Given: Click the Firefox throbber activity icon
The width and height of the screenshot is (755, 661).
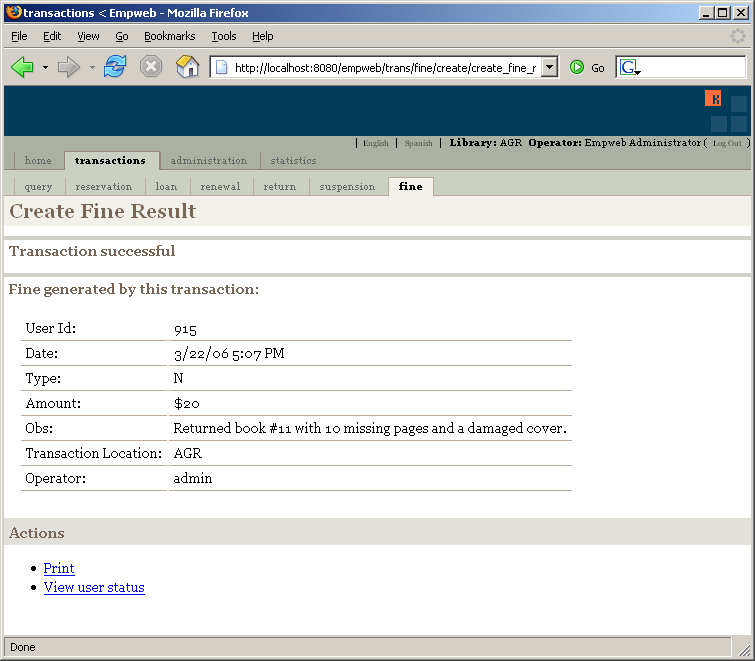Looking at the screenshot, I should pyautogui.click(x=738, y=36).
